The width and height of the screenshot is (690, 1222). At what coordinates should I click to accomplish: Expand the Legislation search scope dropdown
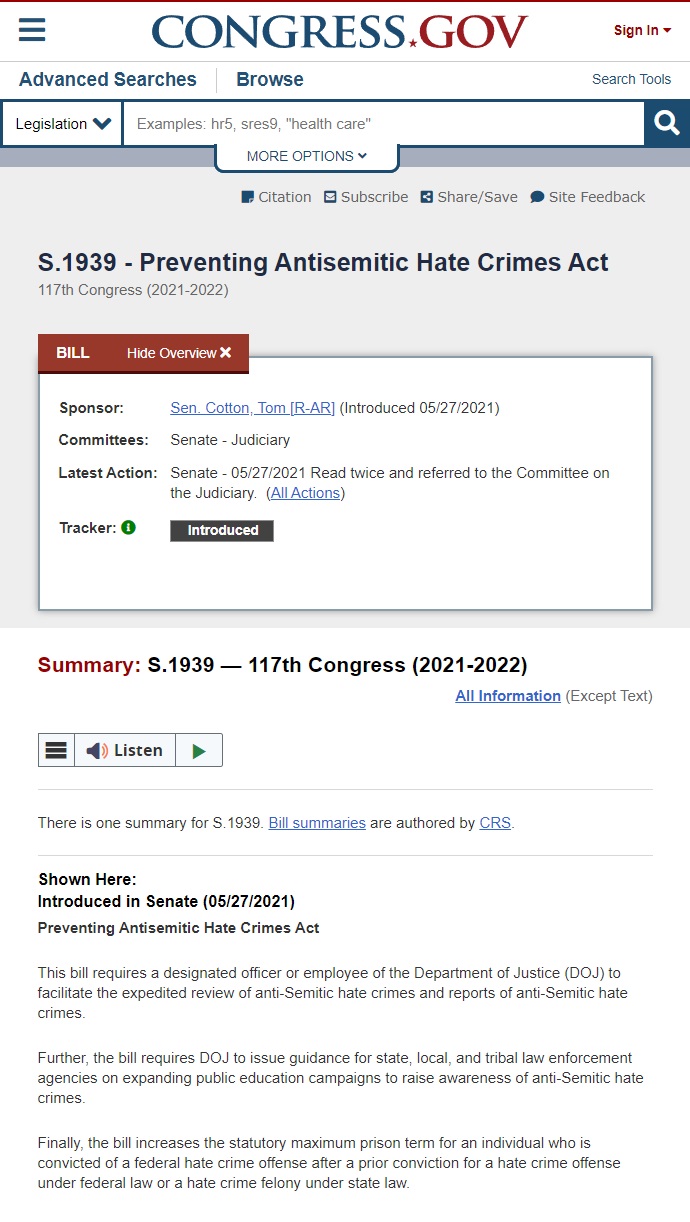coord(62,124)
